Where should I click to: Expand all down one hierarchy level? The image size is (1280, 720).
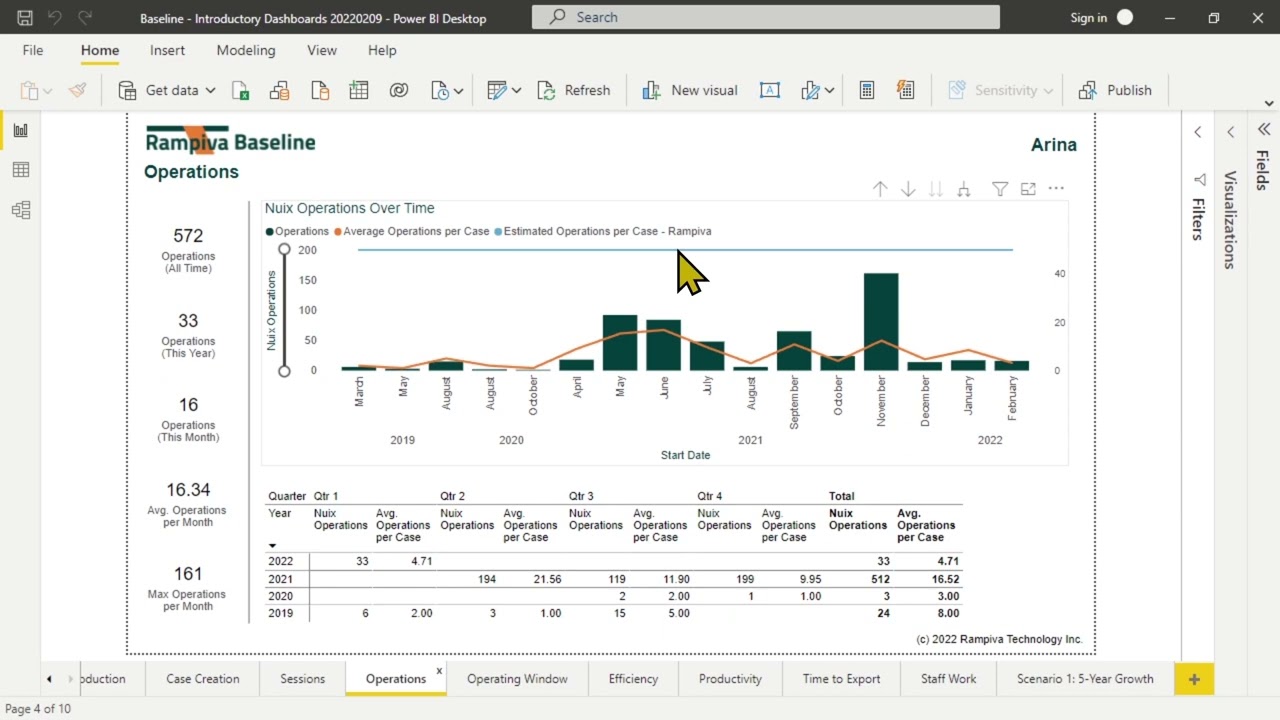[x=964, y=189]
